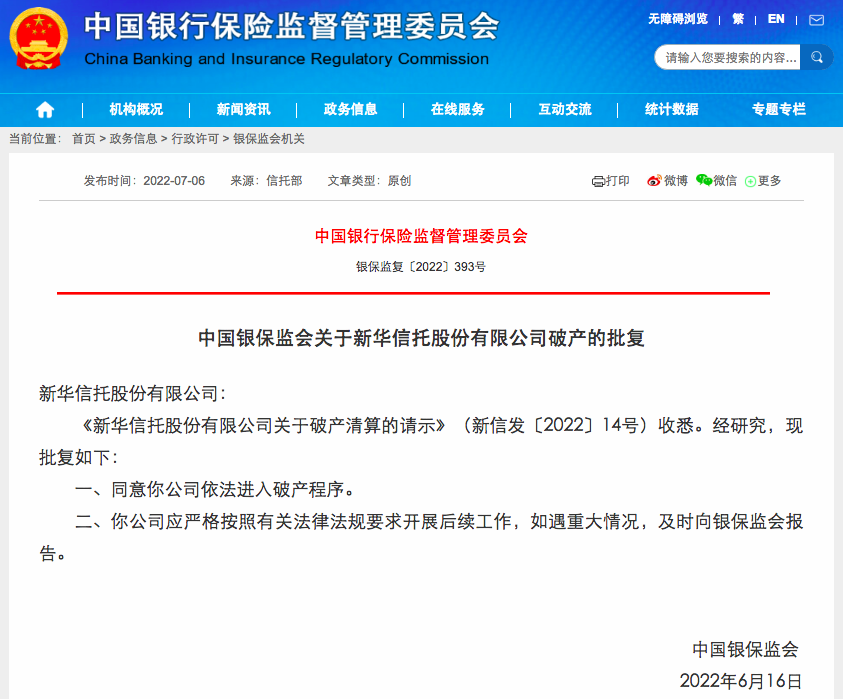Focus the search input box
Image resolution: width=843 pixels, height=699 pixels.
coord(728,58)
